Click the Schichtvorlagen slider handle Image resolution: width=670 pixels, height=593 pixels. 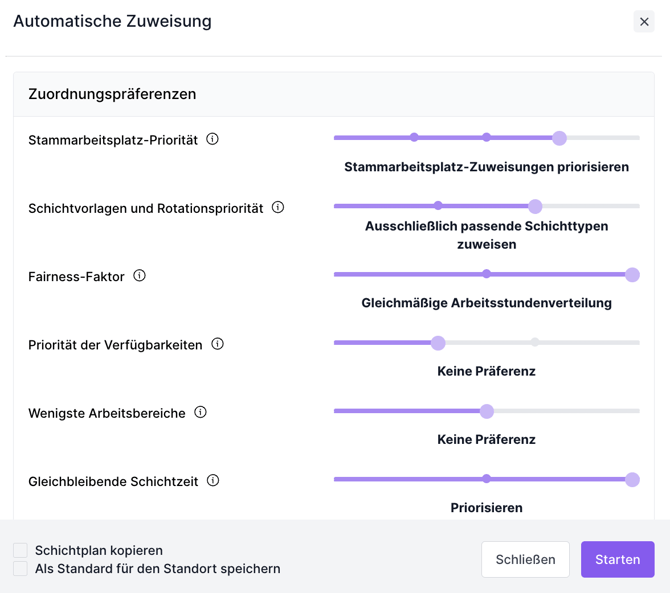click(x=535, y=206)
